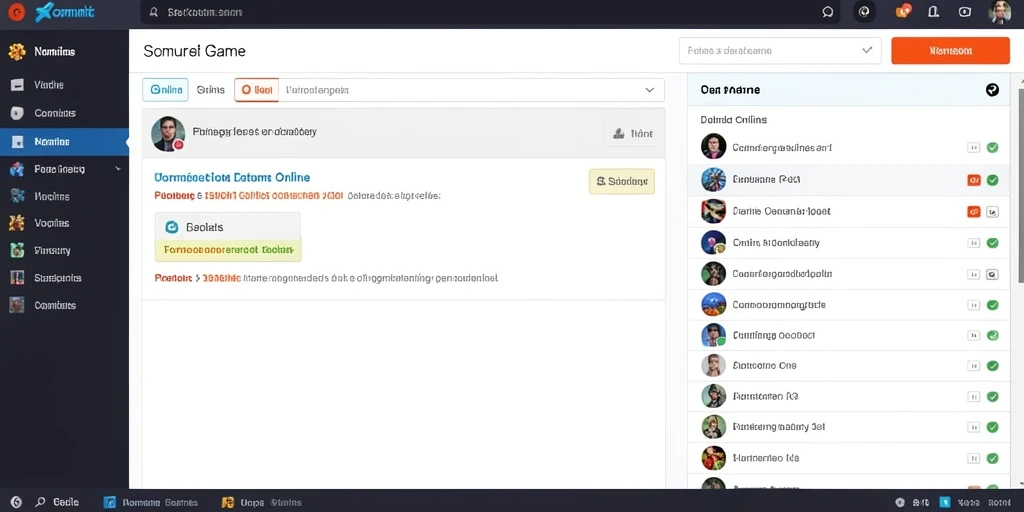The width and height of the screenshot is (1024, 512).
Task: Open the blue post title ending in Online
Action: [232, 177]
